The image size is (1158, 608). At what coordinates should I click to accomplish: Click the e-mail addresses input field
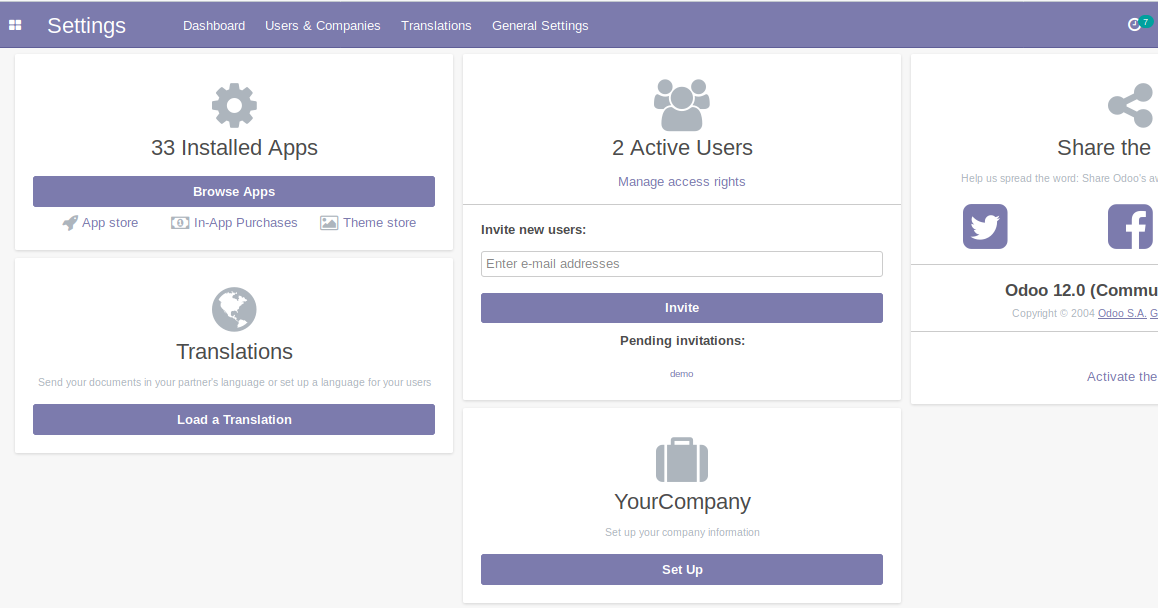click(x=682, y=263)
